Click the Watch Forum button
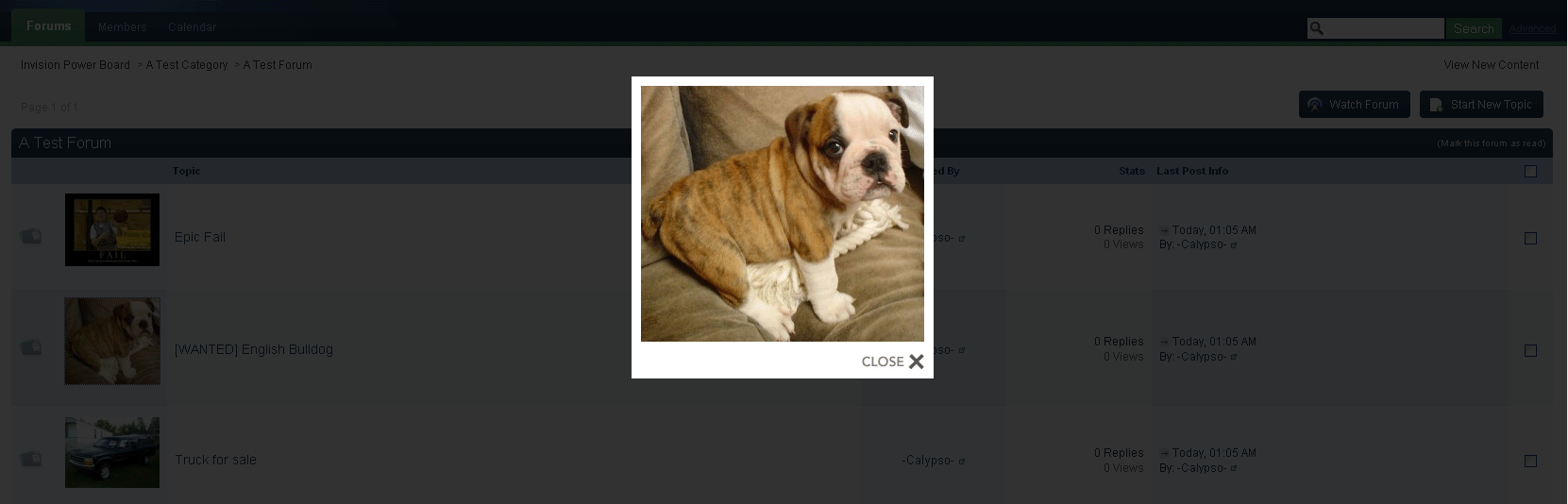This screenshot has width=1568, height=504. click(1354, 105)
